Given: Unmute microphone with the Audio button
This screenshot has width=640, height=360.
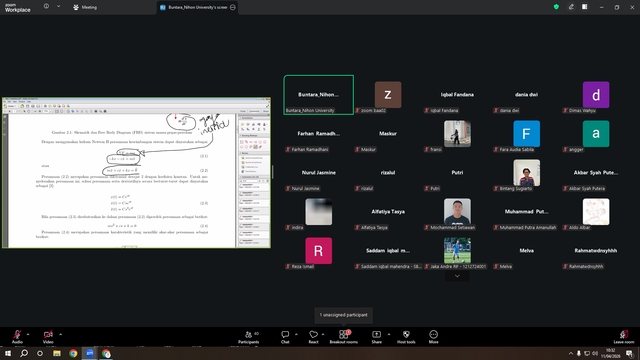Looking at the screenshot, I should click(x=17, y=337).
